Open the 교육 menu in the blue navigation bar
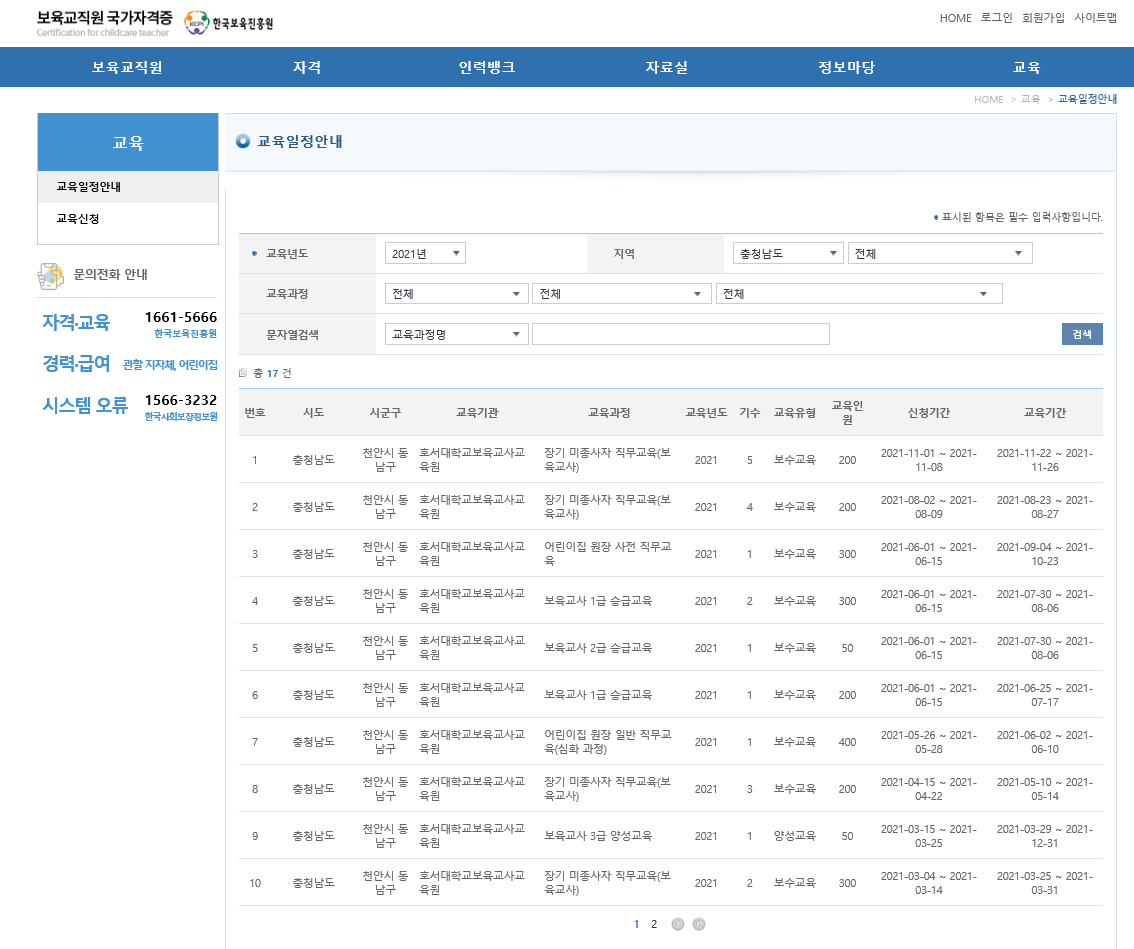 1026,67
